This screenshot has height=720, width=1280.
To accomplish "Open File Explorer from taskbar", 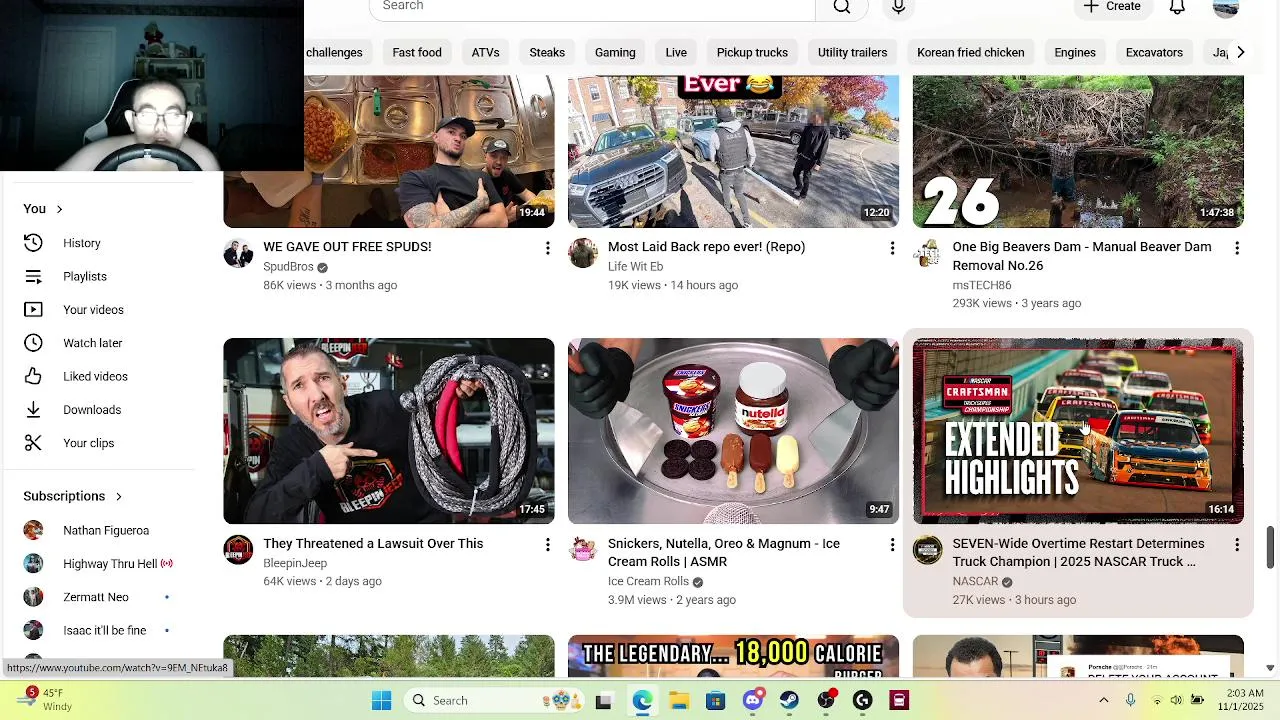I will click(678, 700).
